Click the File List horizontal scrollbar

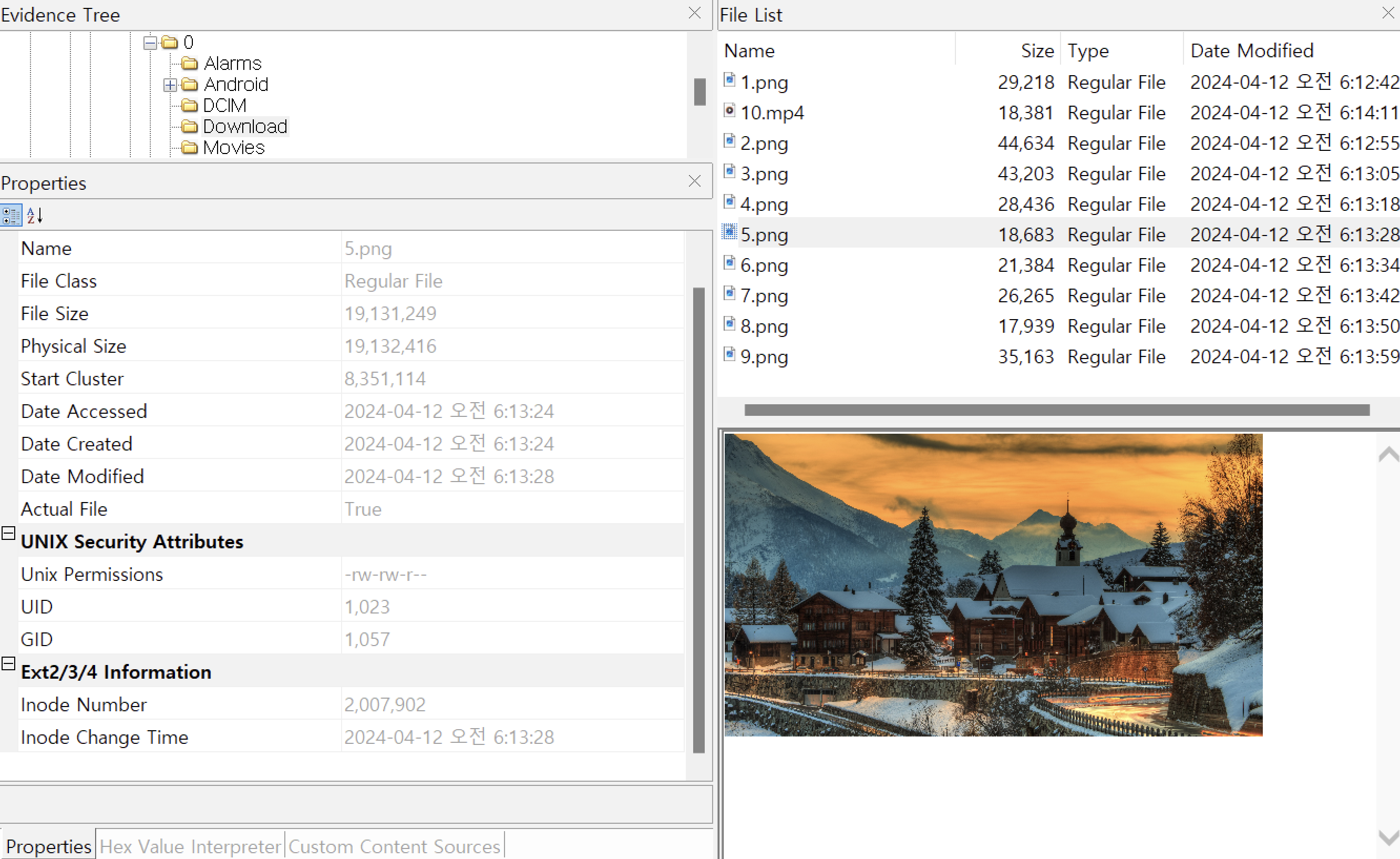pyautogui.click(x=1057, y=410)
